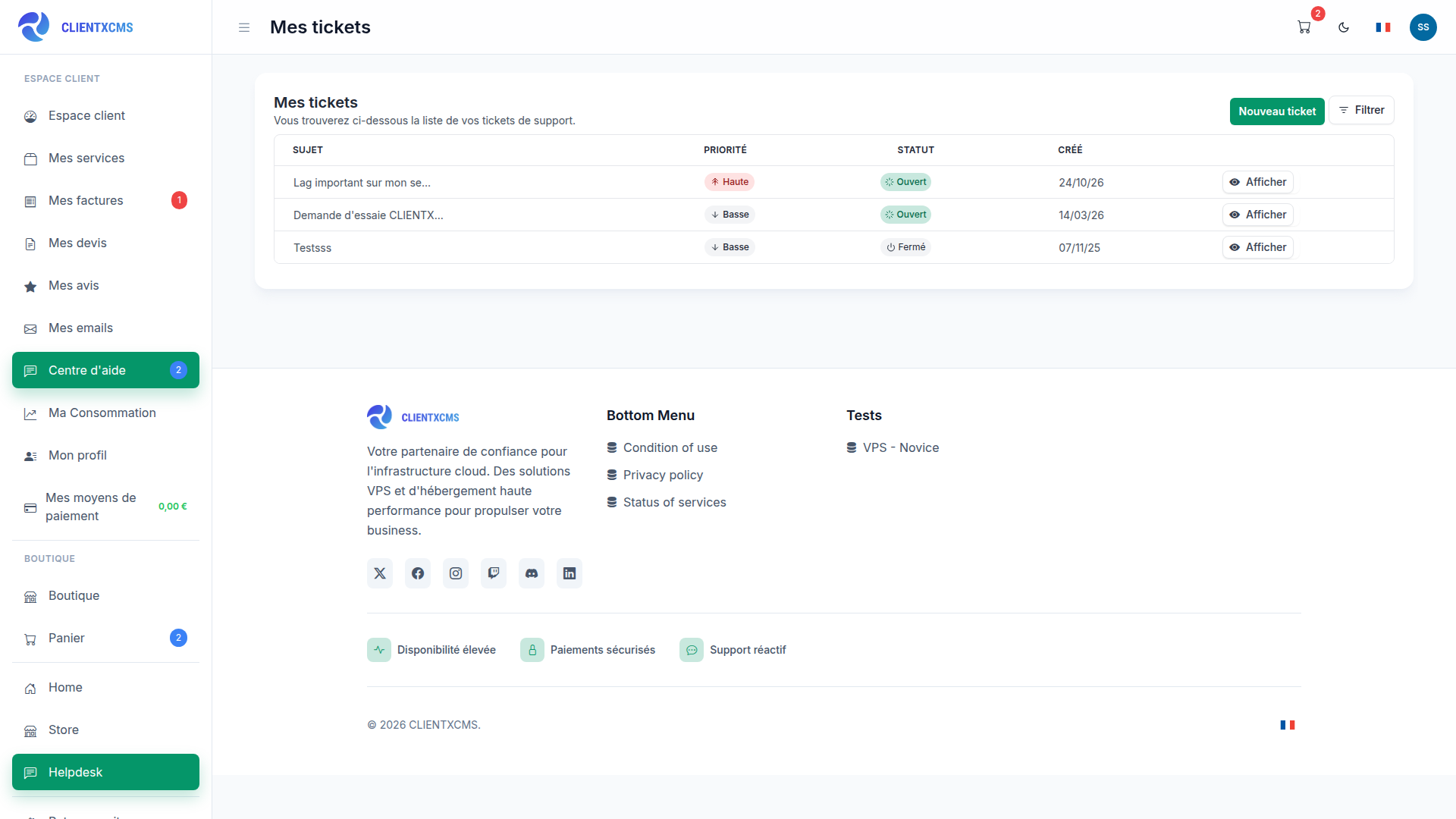Open Status of services footer link
Screen dimensions: 1456x819
pos(667,503)
